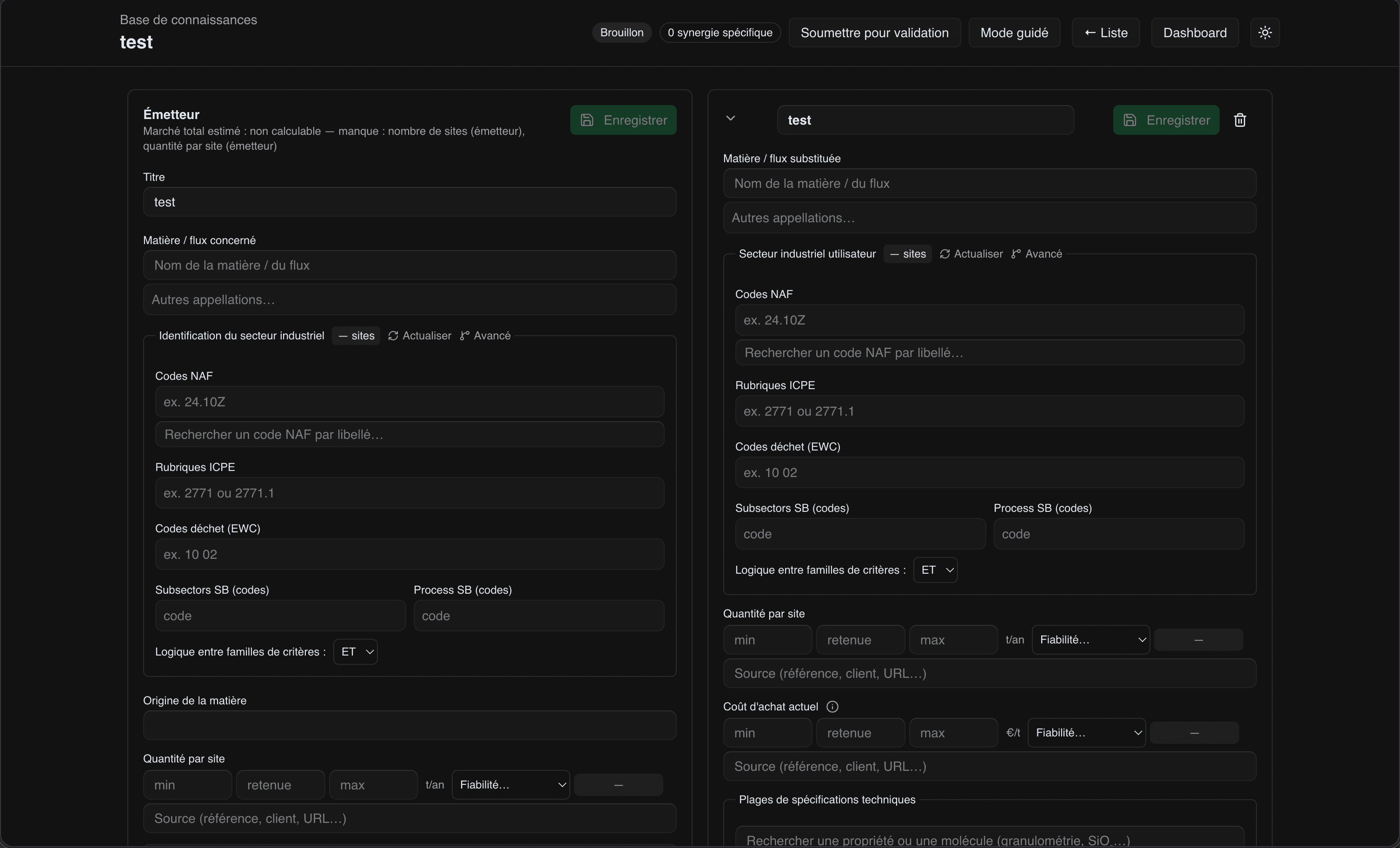Click the Brouillon status badge

pos(621,33)
